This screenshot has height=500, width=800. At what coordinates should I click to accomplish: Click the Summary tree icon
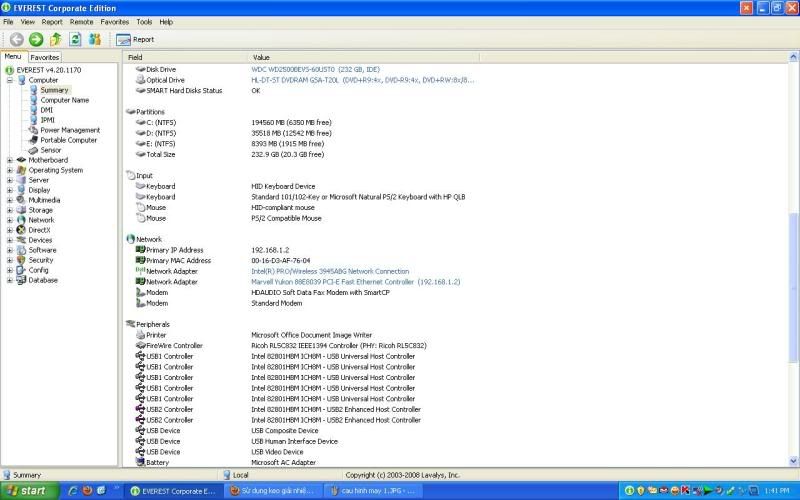[33, 90]
